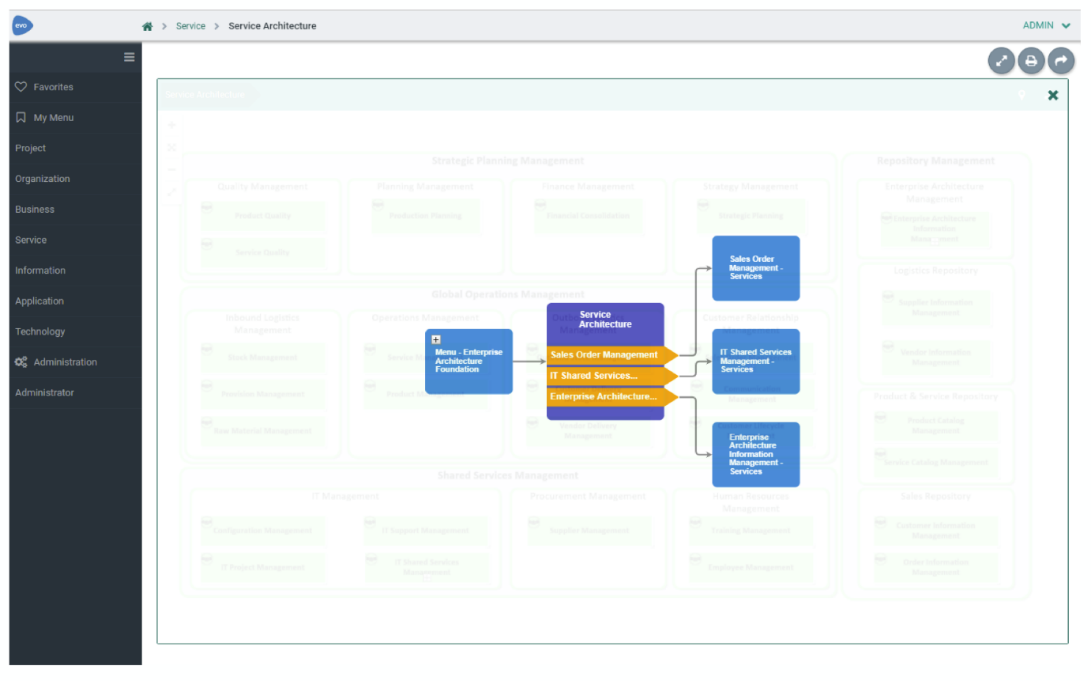This screenshot has width=1091, height=681.
Task: Click the evo logo icon
Action: click(x=22, y=26)
